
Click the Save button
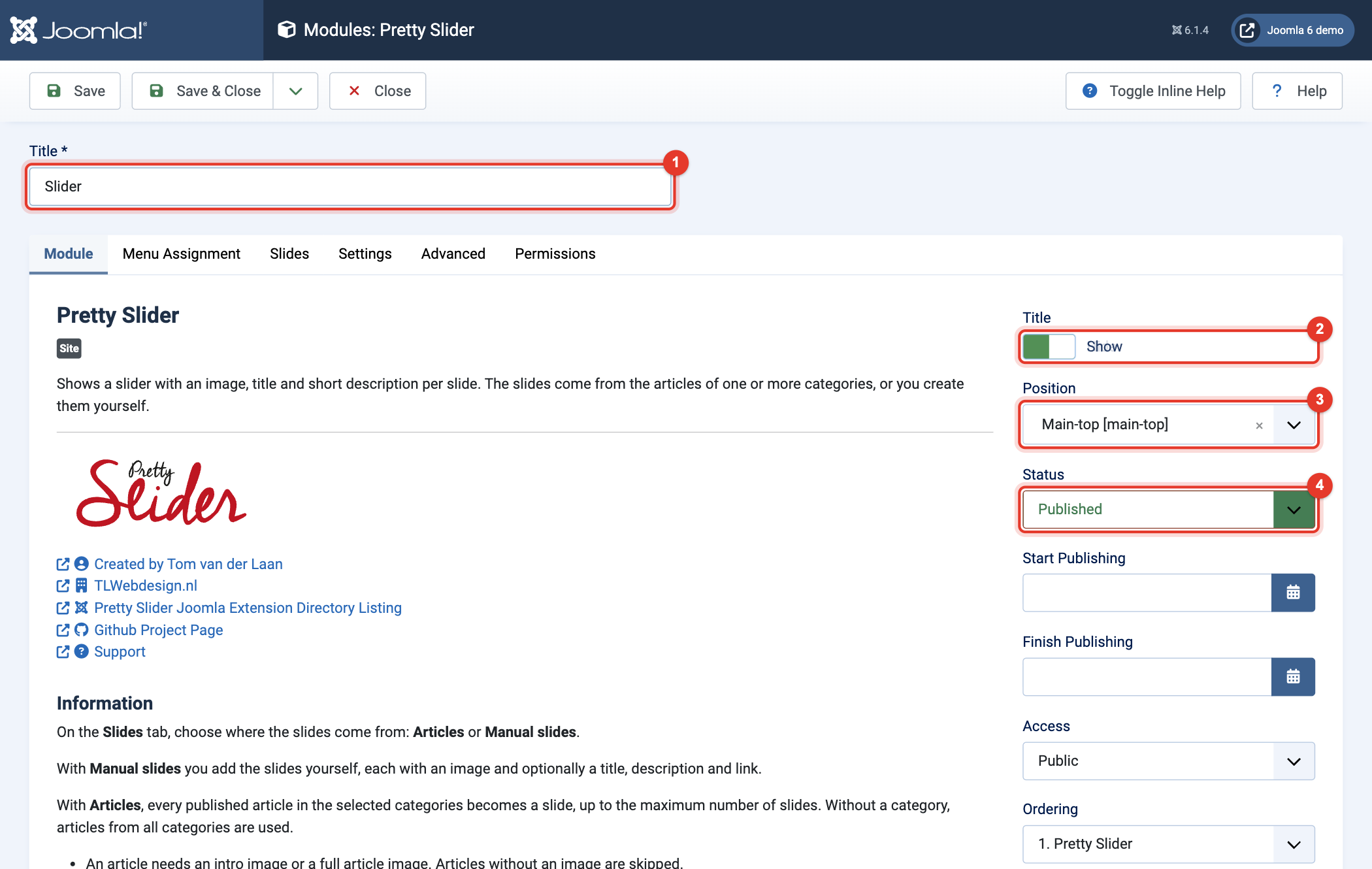[75, 91]
